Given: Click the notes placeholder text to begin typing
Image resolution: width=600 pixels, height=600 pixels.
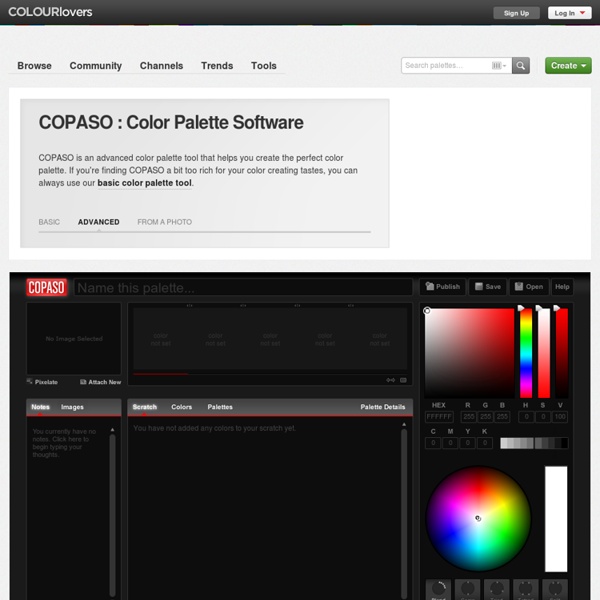Looking at the screenshot, I should pyautogui.click(x=64, y=443).
